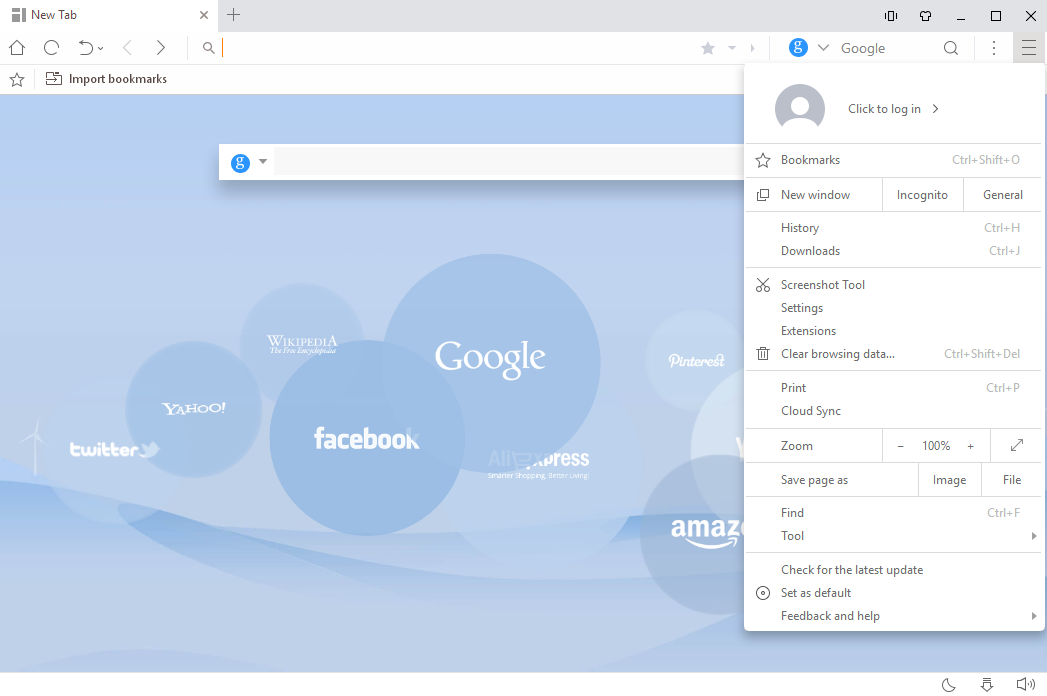This screenshot has width=1047, height=696.
Task: Click the small right arrow in address bar
Action: click(x=753, y=48)
